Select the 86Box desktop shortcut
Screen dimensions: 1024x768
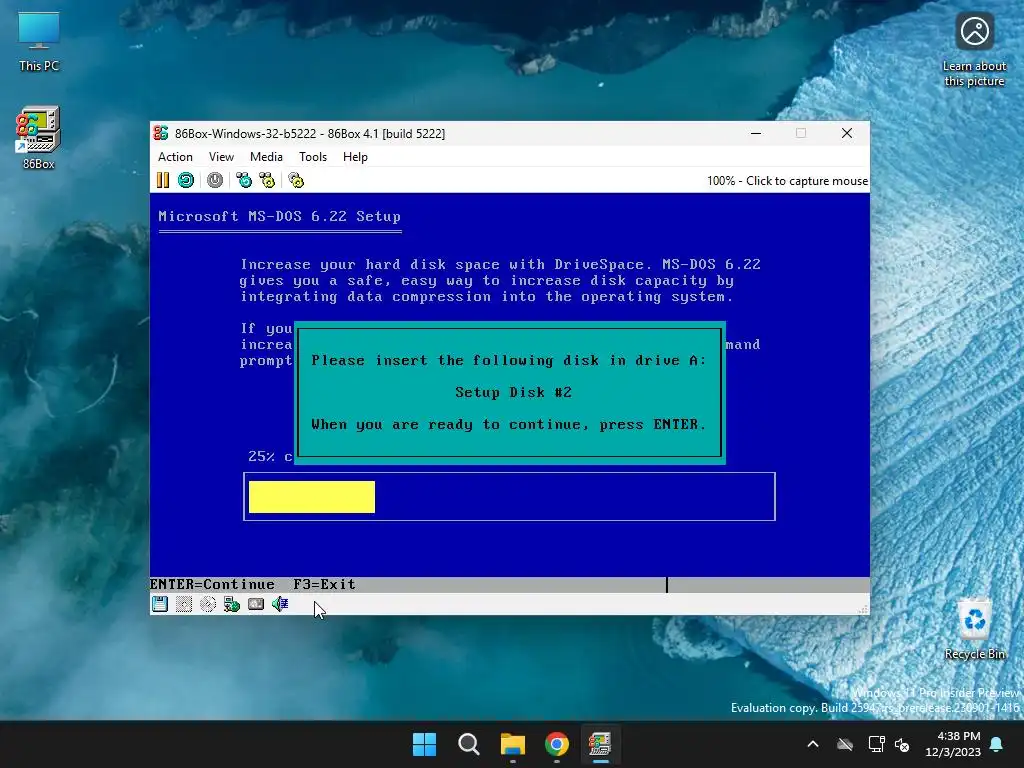click(39, 138)
